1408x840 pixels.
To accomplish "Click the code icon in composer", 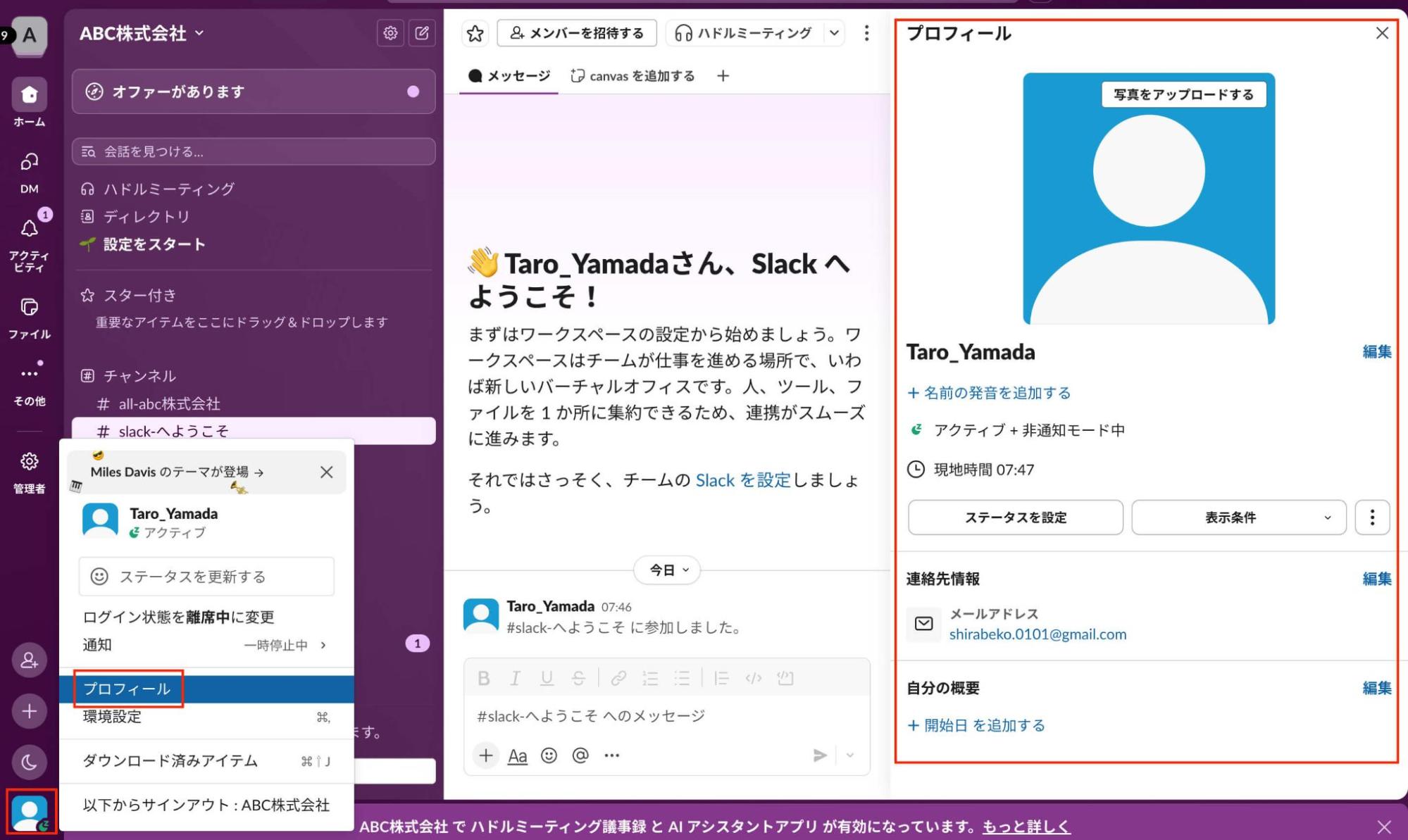I will pos(754,678).
